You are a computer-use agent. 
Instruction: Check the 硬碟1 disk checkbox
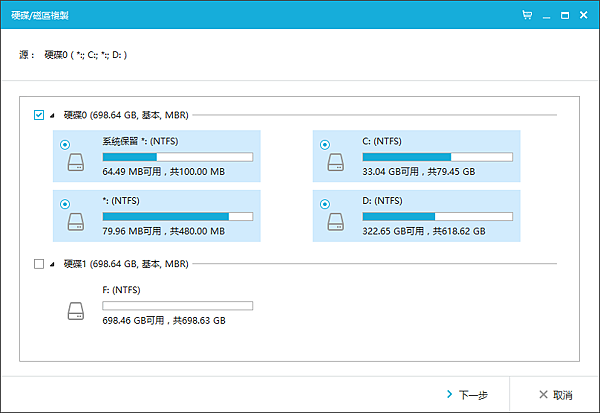[x=39, y=264]
